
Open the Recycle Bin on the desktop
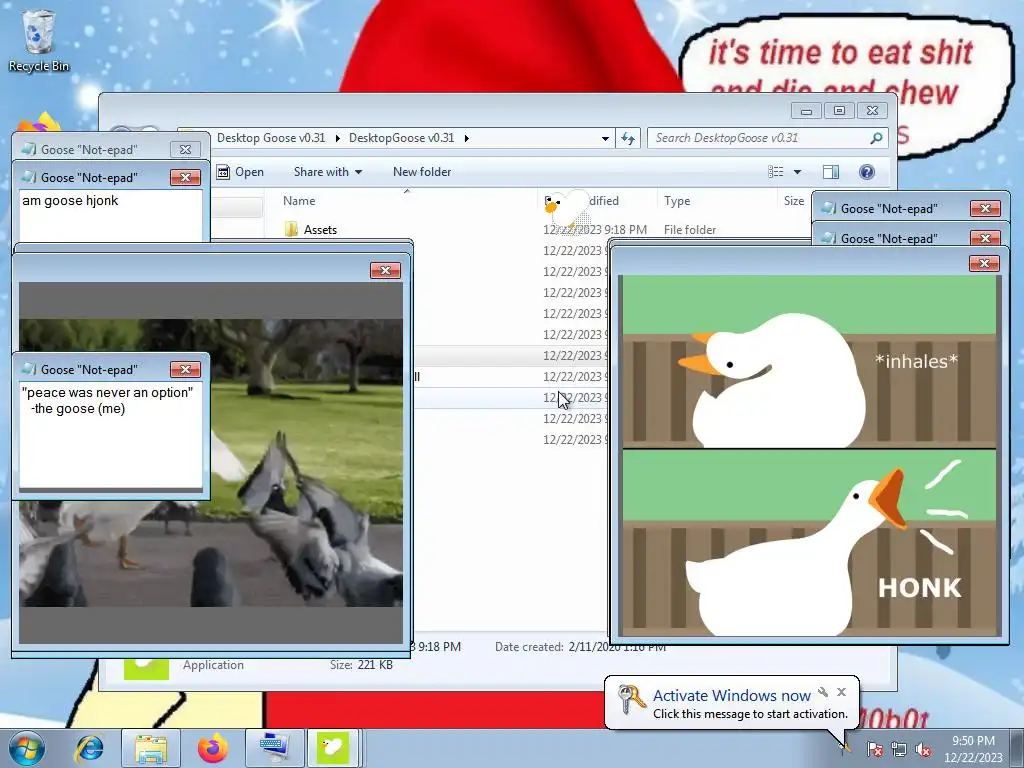[x=39, y=40]
